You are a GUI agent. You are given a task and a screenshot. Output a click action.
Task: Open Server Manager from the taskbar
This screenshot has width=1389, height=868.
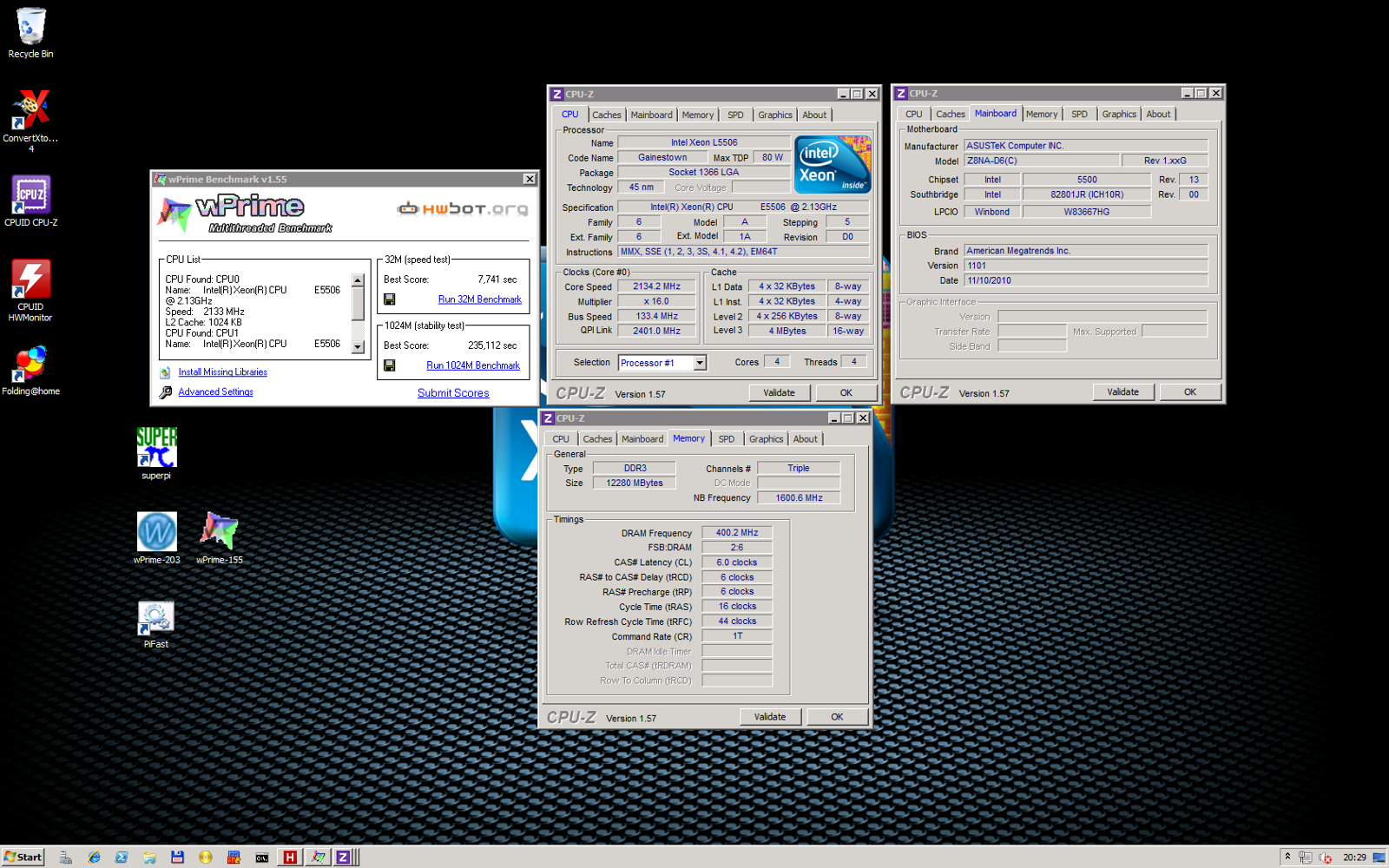[x=65, y=857]
